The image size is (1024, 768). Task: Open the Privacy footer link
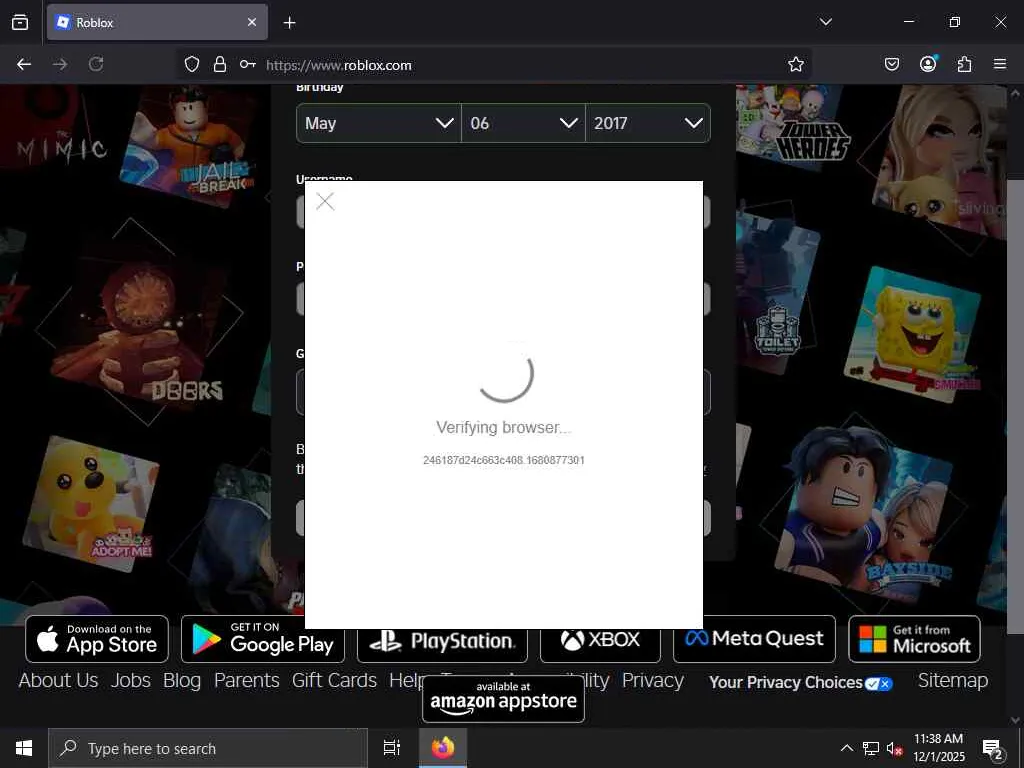coord(652,680)
